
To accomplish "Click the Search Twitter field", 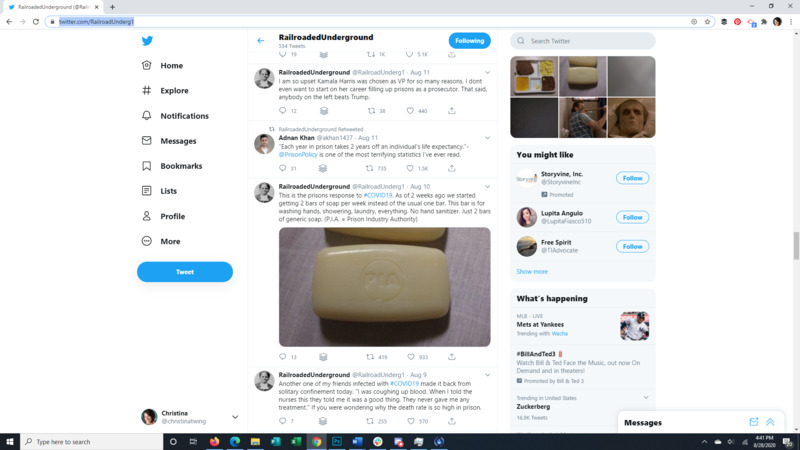I will (x=583, y=41).
